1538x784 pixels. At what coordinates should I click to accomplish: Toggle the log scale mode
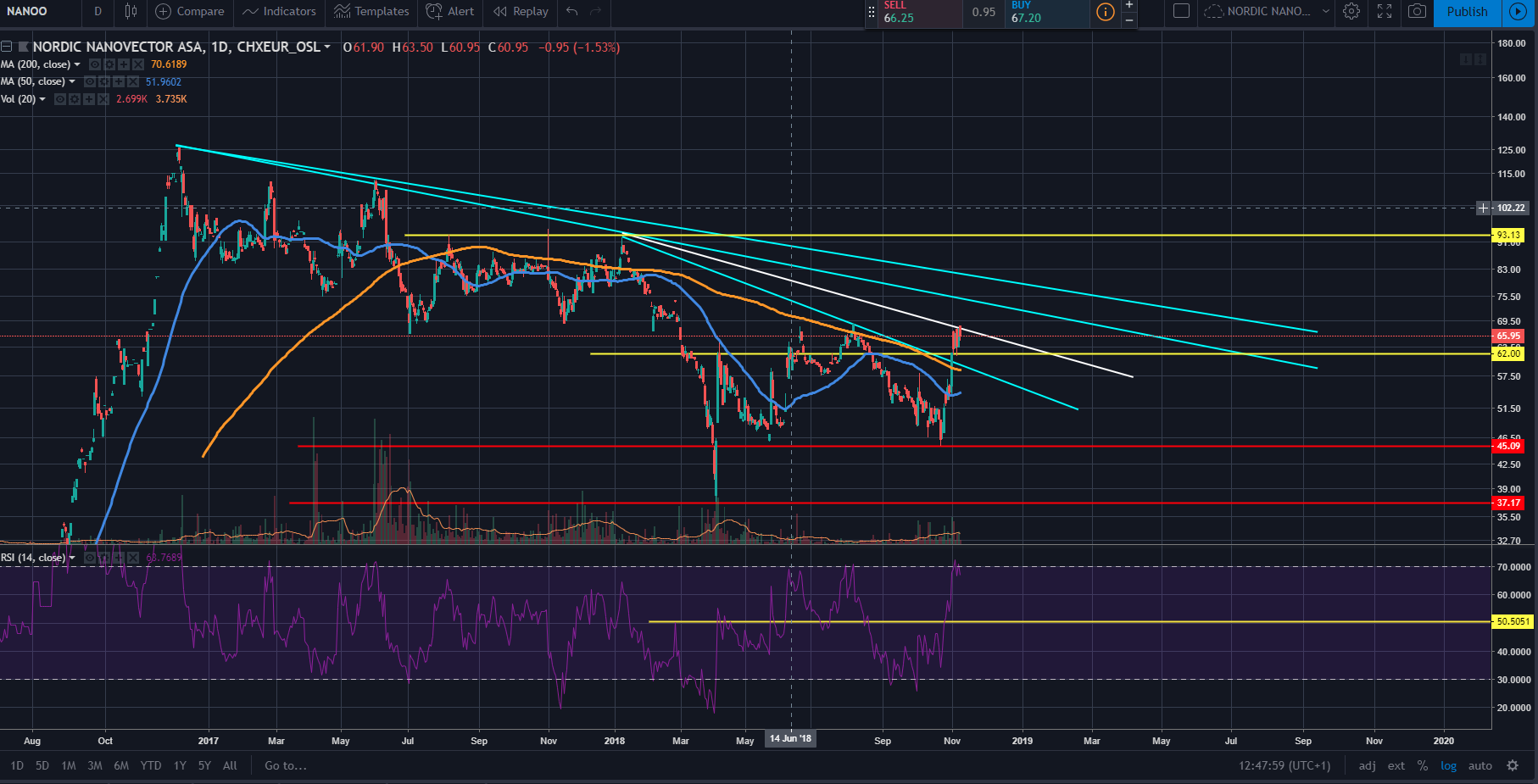[1449, 765]
